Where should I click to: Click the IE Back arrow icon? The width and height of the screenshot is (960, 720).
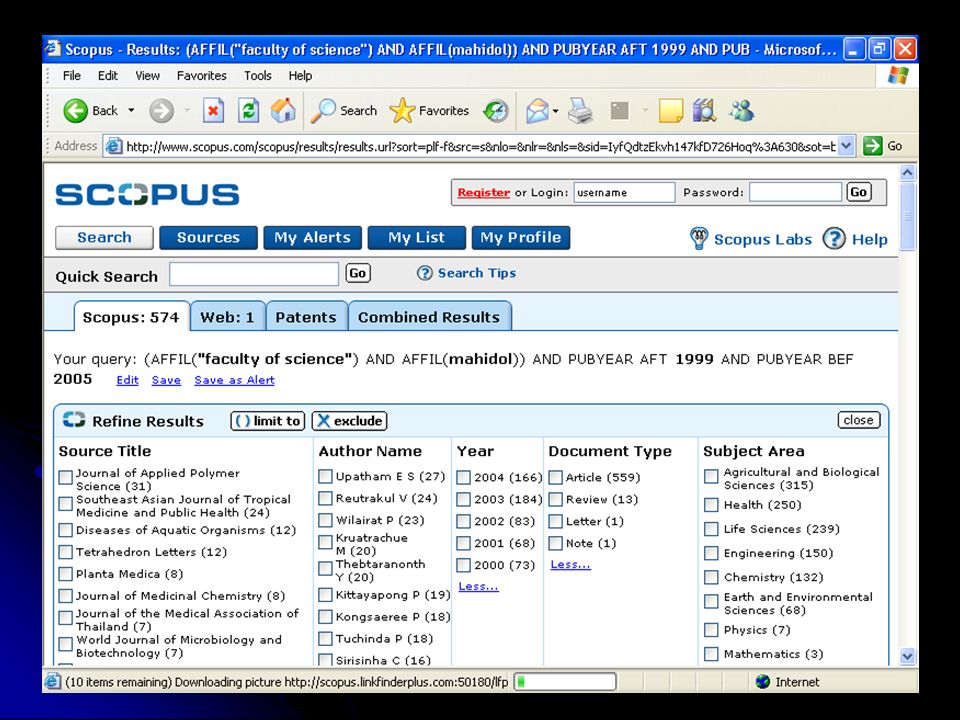coord(76,111)
